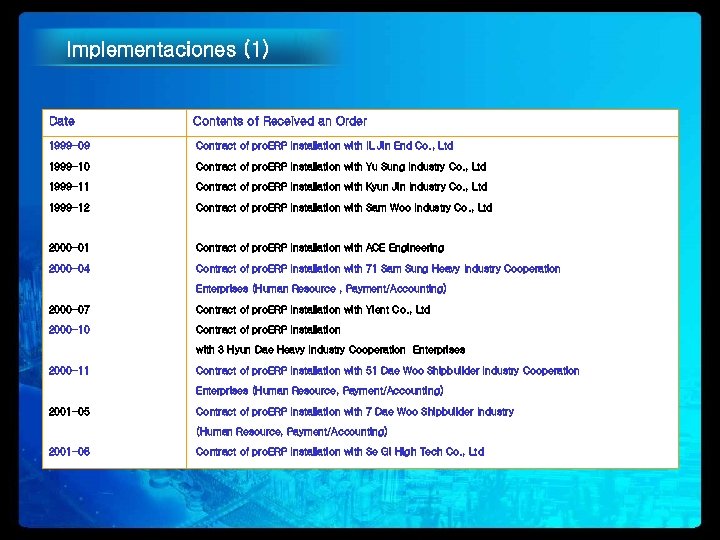The image size is (720, 540).
Task: Select the Yu Sung Industry contract line
Action: (x=341, y=166)
